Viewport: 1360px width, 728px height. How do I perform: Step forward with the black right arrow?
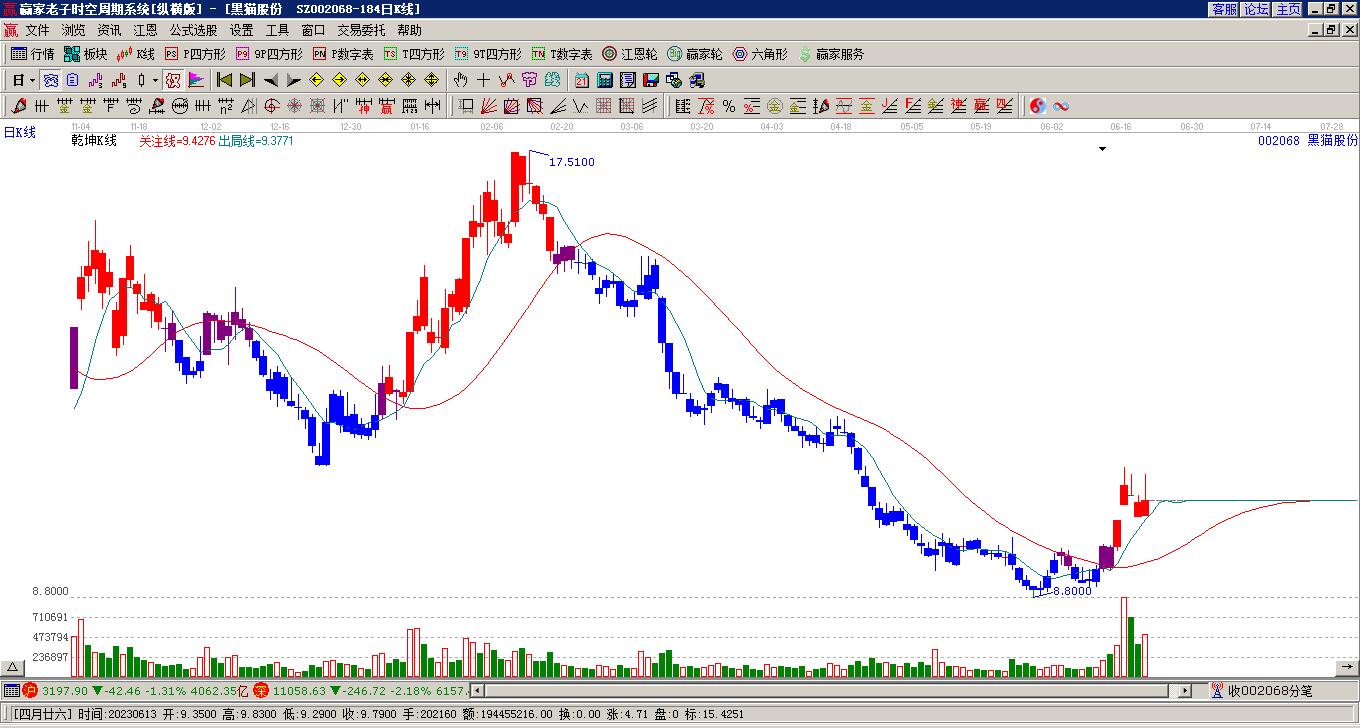coord(293,80)
